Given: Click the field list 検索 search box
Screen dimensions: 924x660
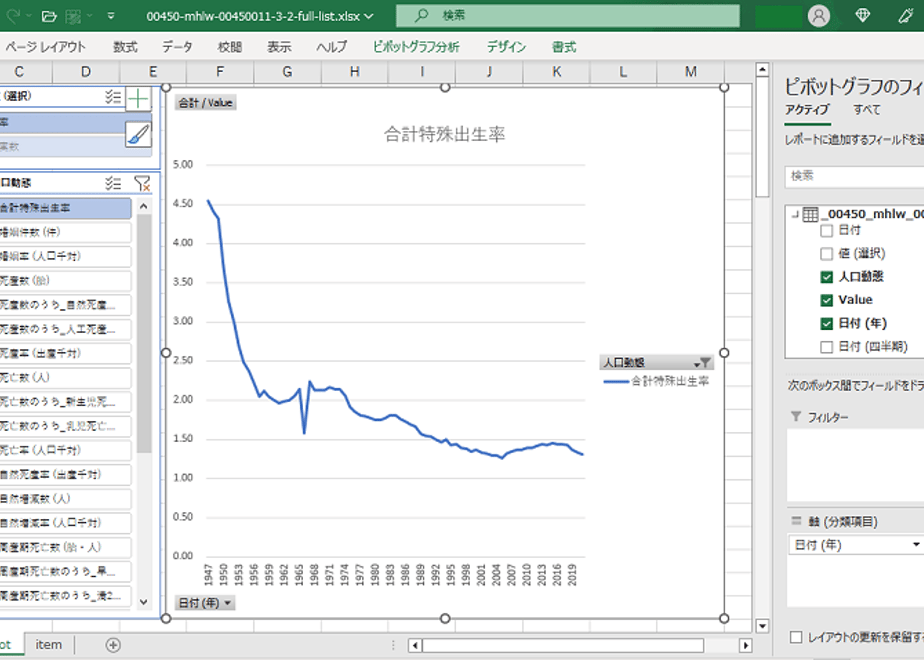Looking at the screenshot, I should [854, 176].
